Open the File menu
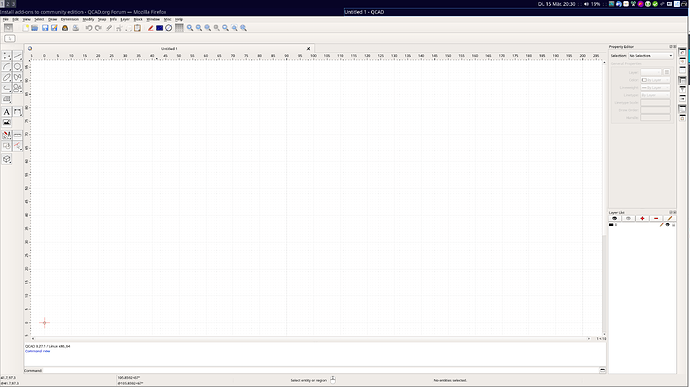The image size is (690, 387). coord(6,19)
